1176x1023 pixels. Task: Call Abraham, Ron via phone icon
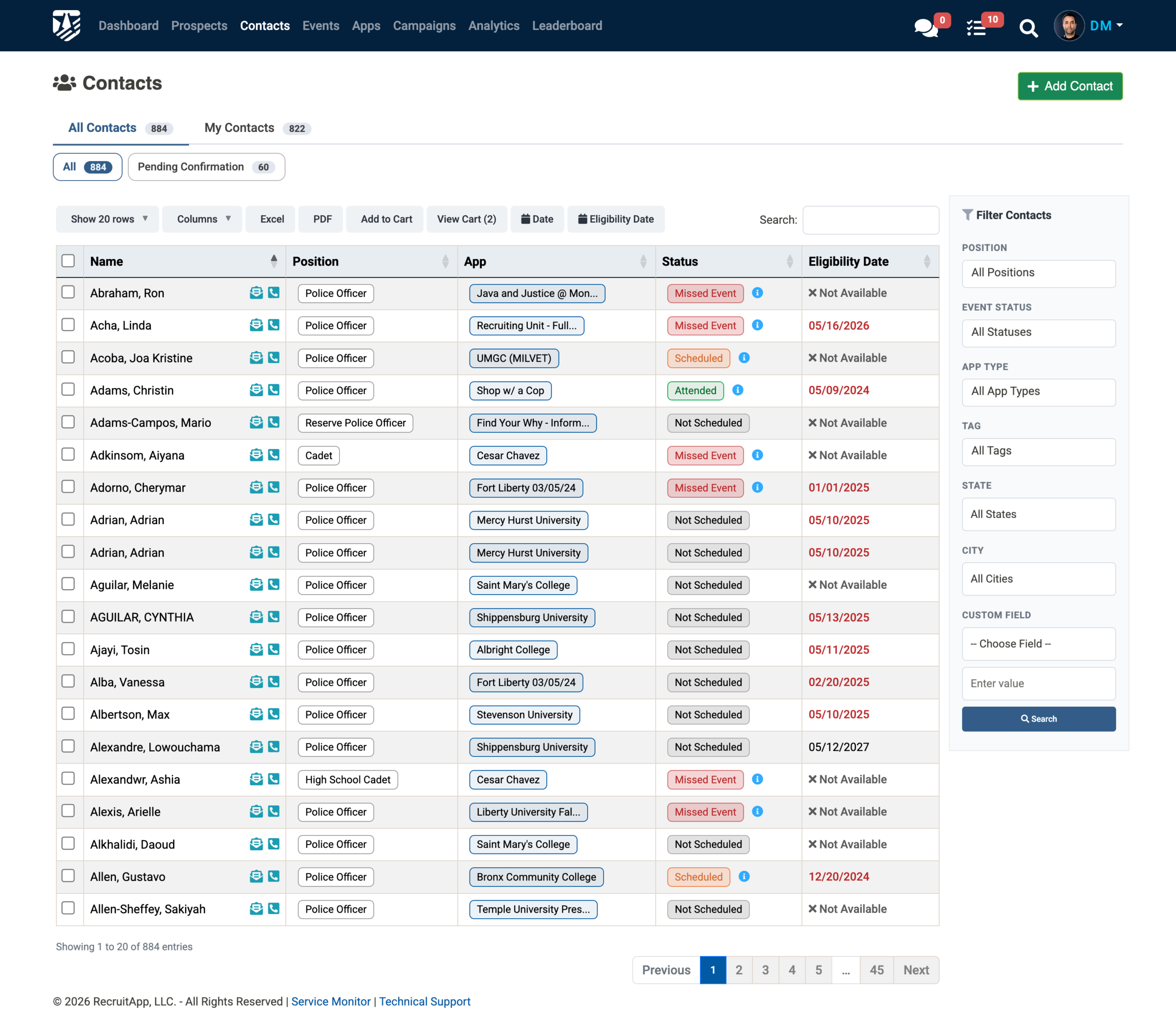[x=274, y=293]
